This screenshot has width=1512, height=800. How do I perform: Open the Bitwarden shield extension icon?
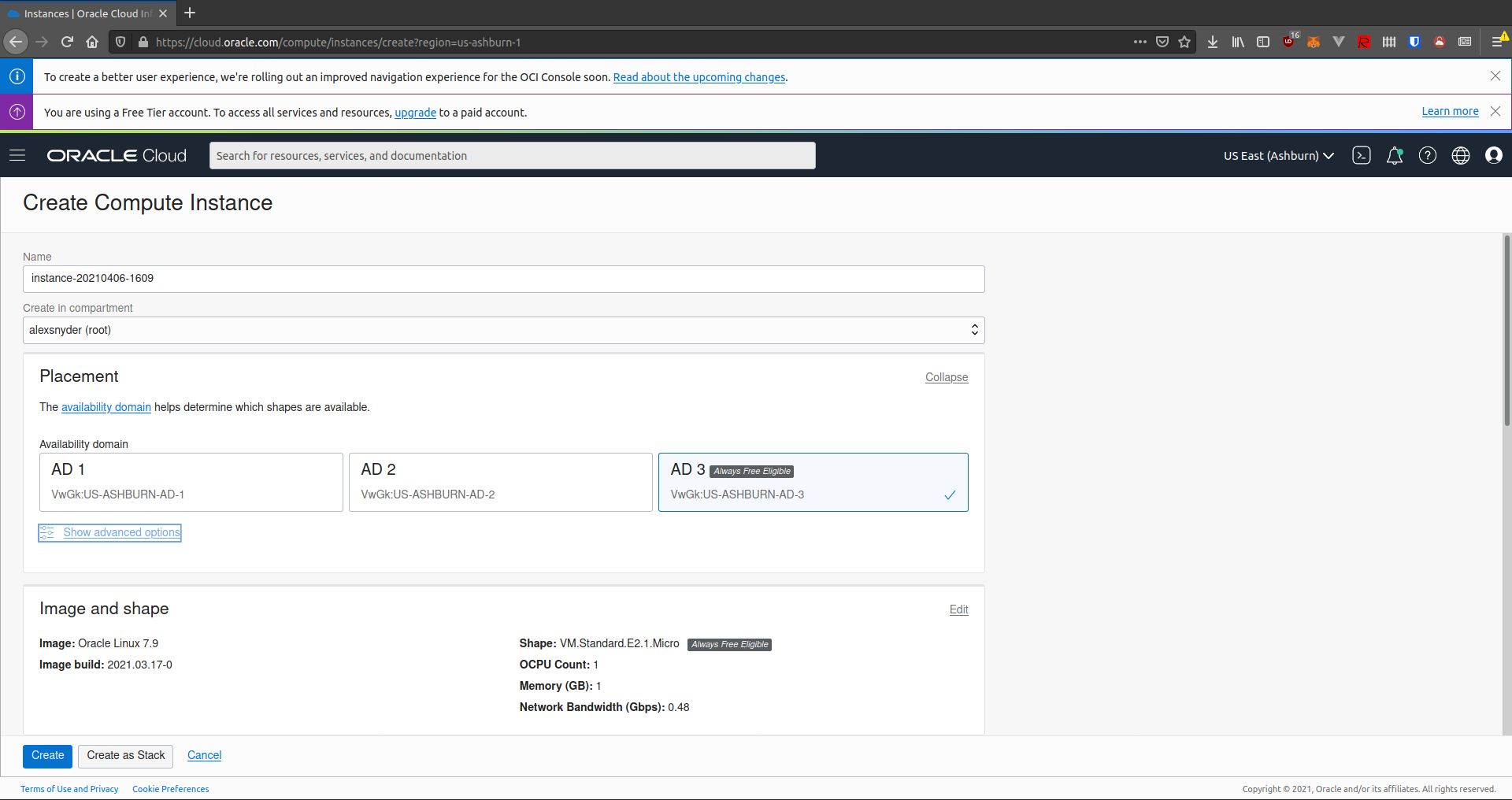1414,42
